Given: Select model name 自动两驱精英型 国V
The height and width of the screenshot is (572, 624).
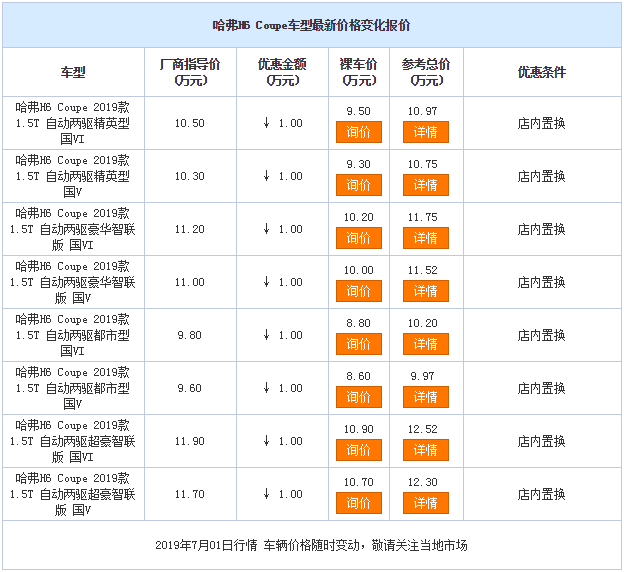Looking at the screenshot, I should click(x=73, y=176).
